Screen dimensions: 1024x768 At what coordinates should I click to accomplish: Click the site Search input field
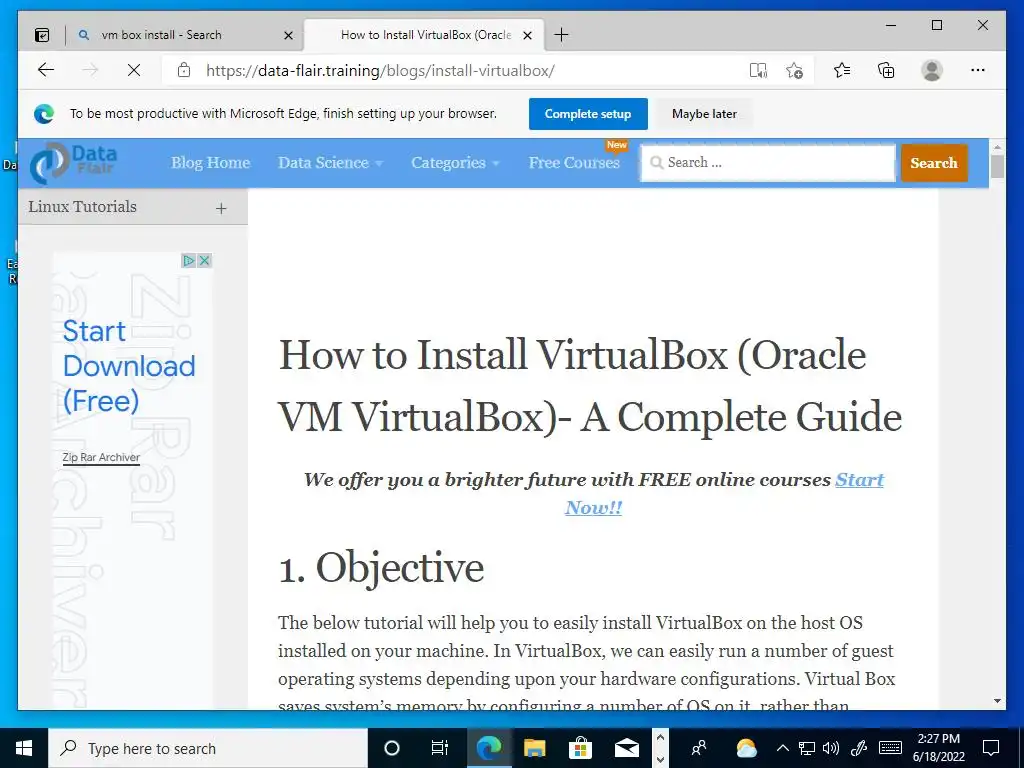768,163
